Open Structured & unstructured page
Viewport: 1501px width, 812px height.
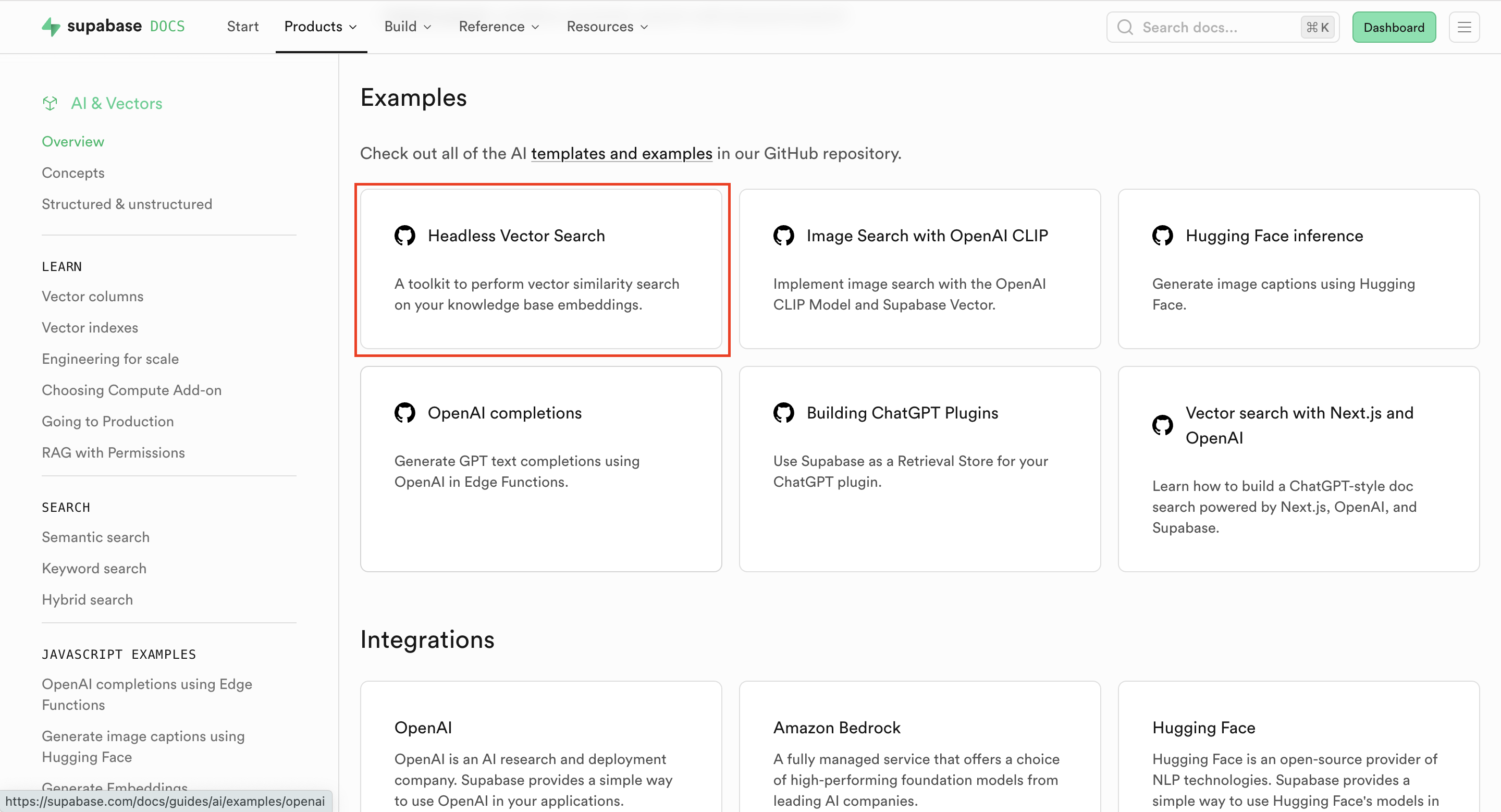[x=127, y=204]
